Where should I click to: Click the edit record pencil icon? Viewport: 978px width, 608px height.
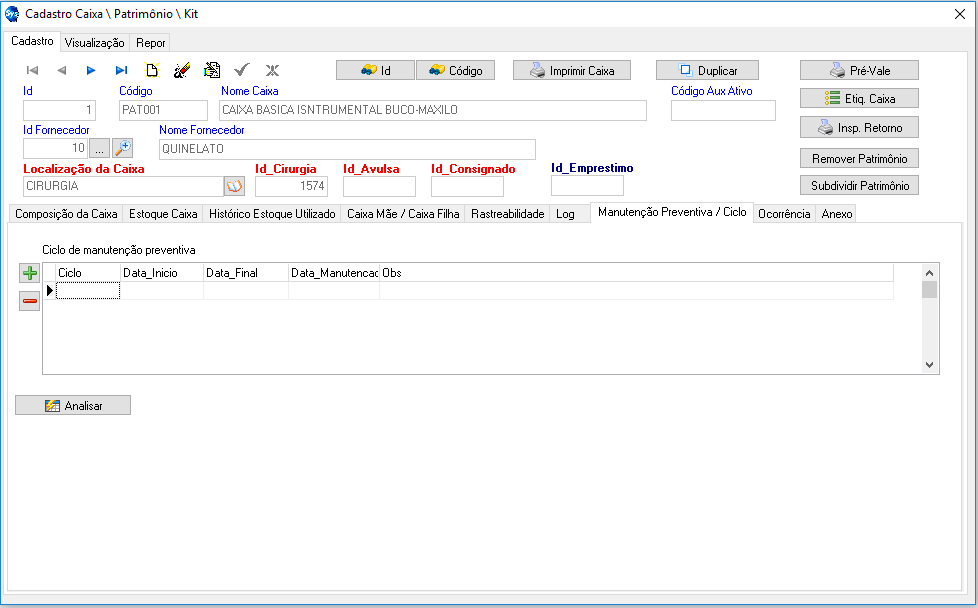pos(181,70)
